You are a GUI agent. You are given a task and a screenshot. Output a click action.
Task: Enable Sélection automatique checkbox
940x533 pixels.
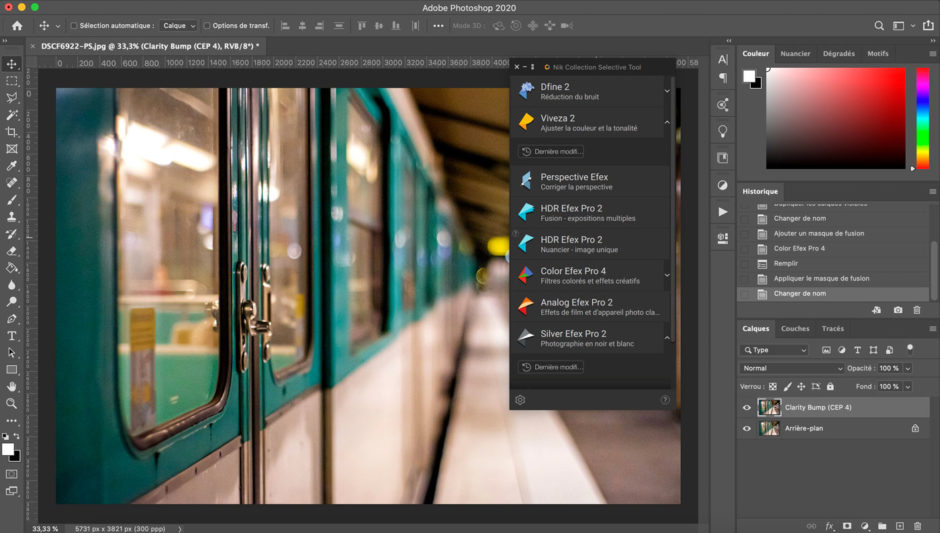click(x=74, y=26)
